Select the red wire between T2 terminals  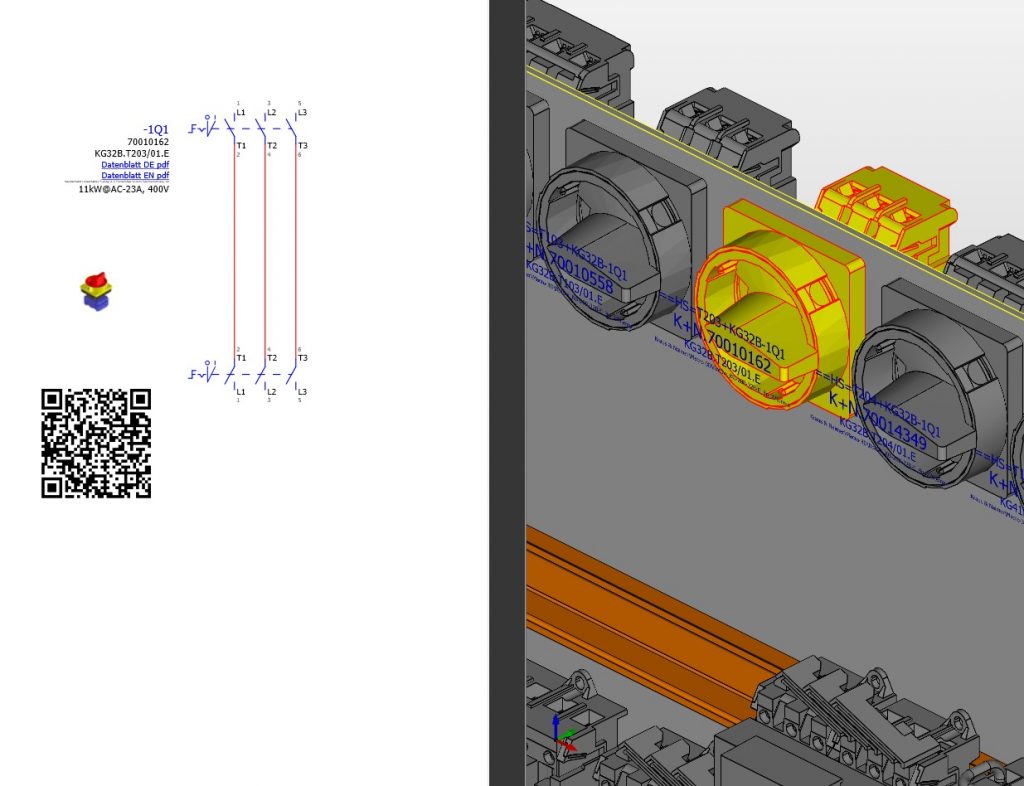coord(265,250)
